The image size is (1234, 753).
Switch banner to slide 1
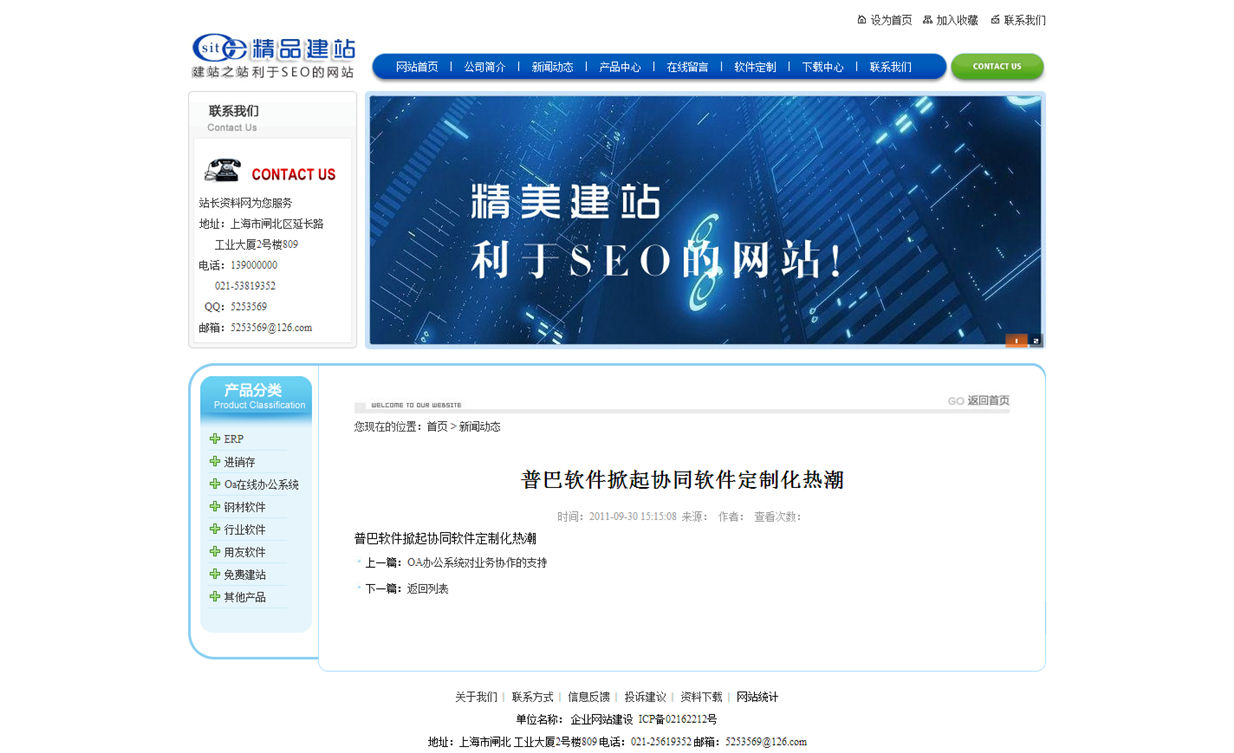pos(1017,341)
